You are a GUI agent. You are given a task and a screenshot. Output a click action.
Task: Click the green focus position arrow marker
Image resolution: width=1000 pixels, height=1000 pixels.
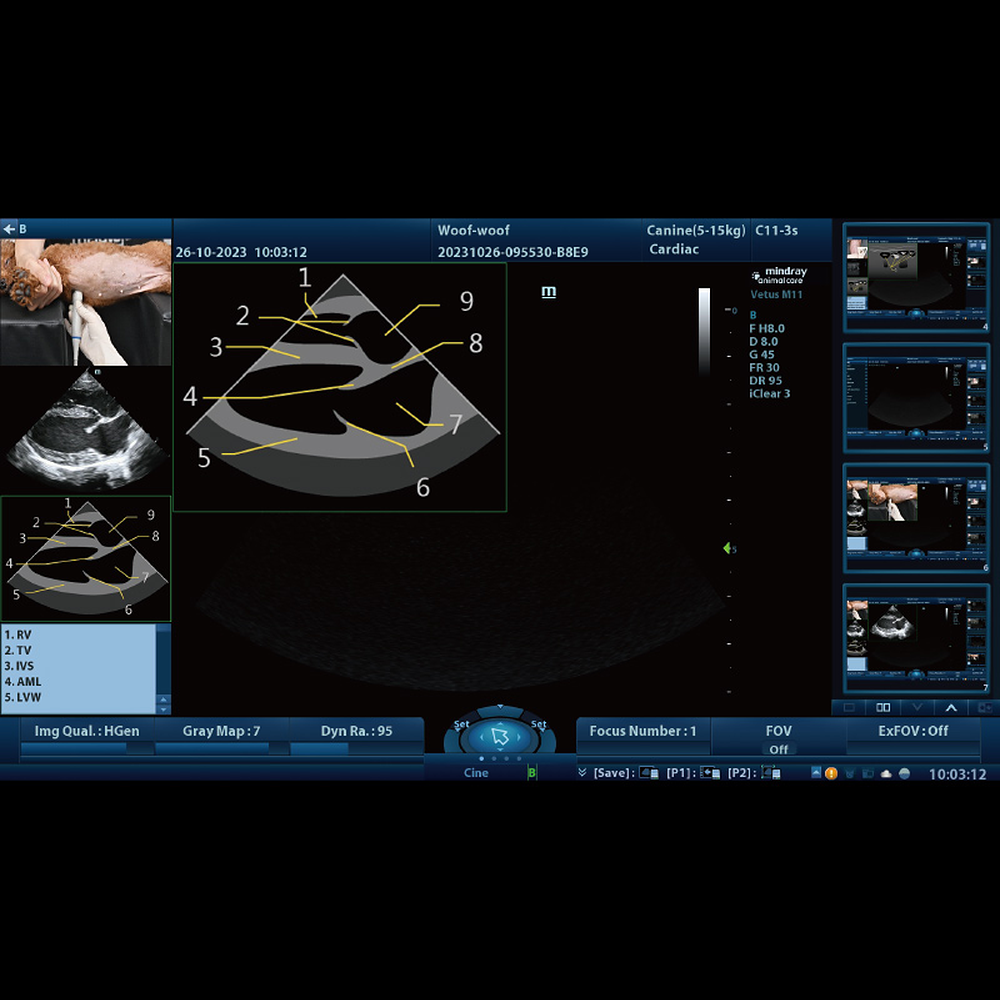click(727, 548)
